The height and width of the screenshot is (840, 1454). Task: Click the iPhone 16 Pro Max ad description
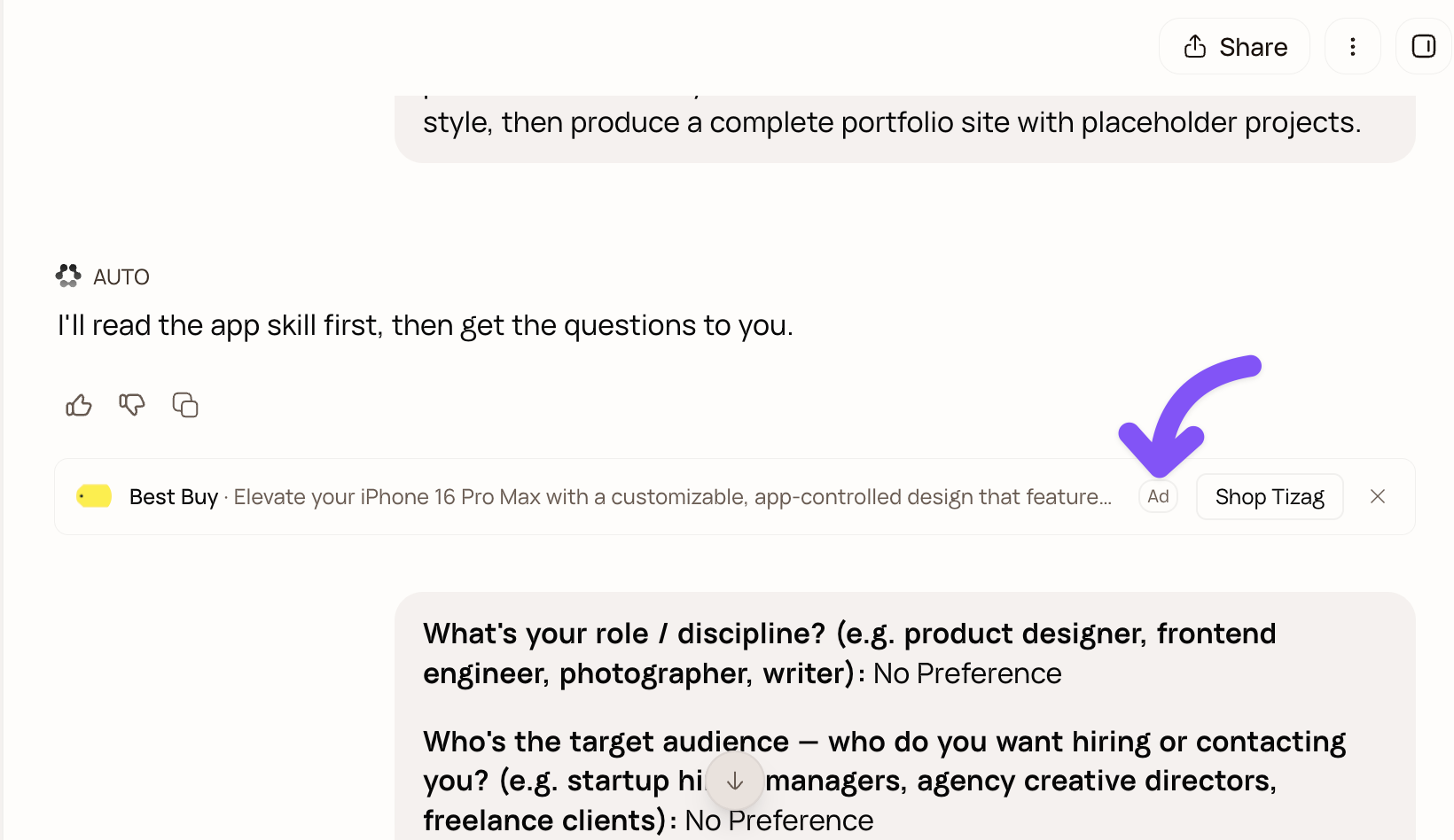pos(673,497)
